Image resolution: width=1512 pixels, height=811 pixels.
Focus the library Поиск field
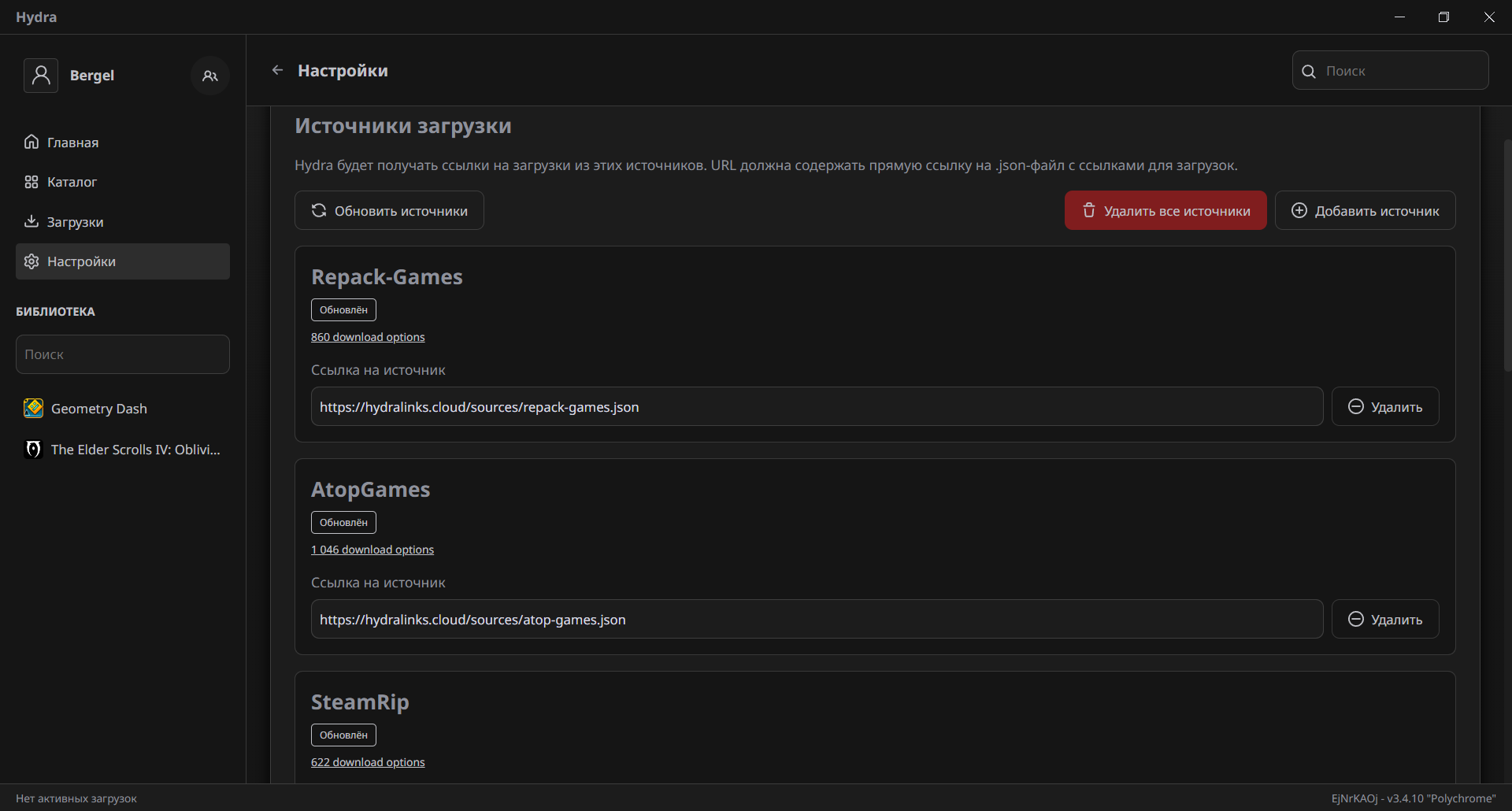click(123, 354)
